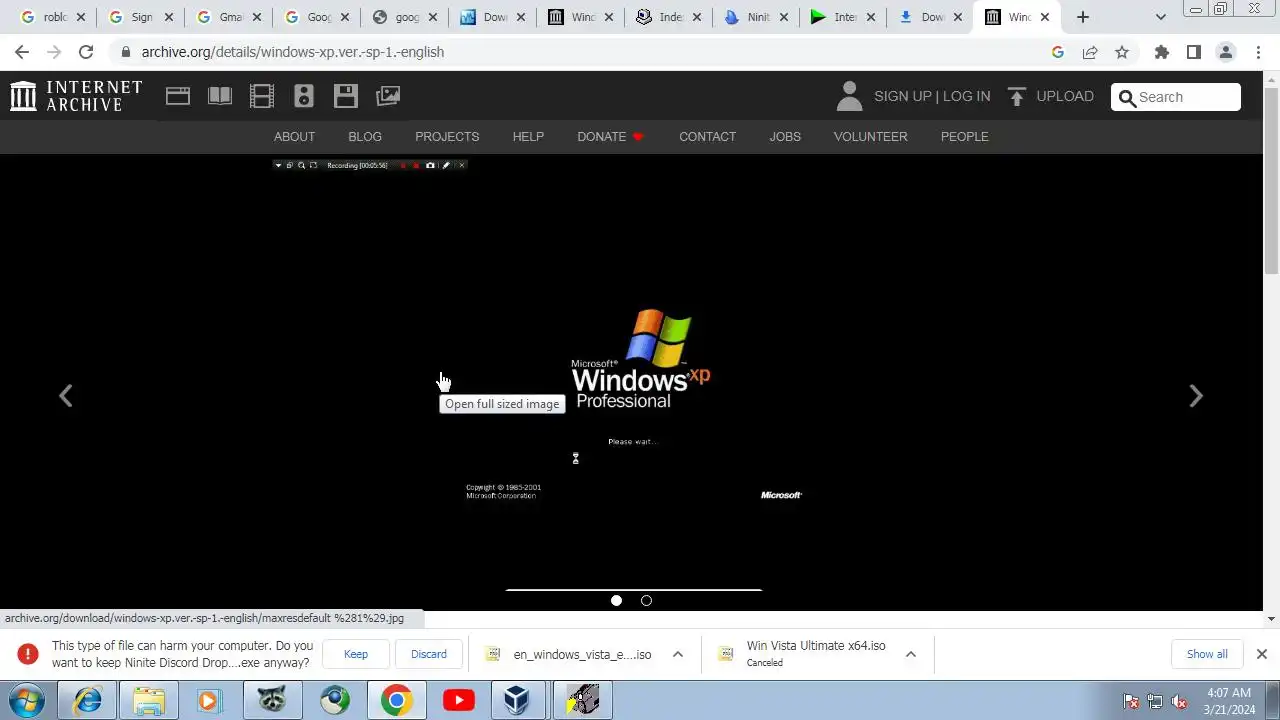
Task: Close the downloads bar
Action: point(1261,654)
